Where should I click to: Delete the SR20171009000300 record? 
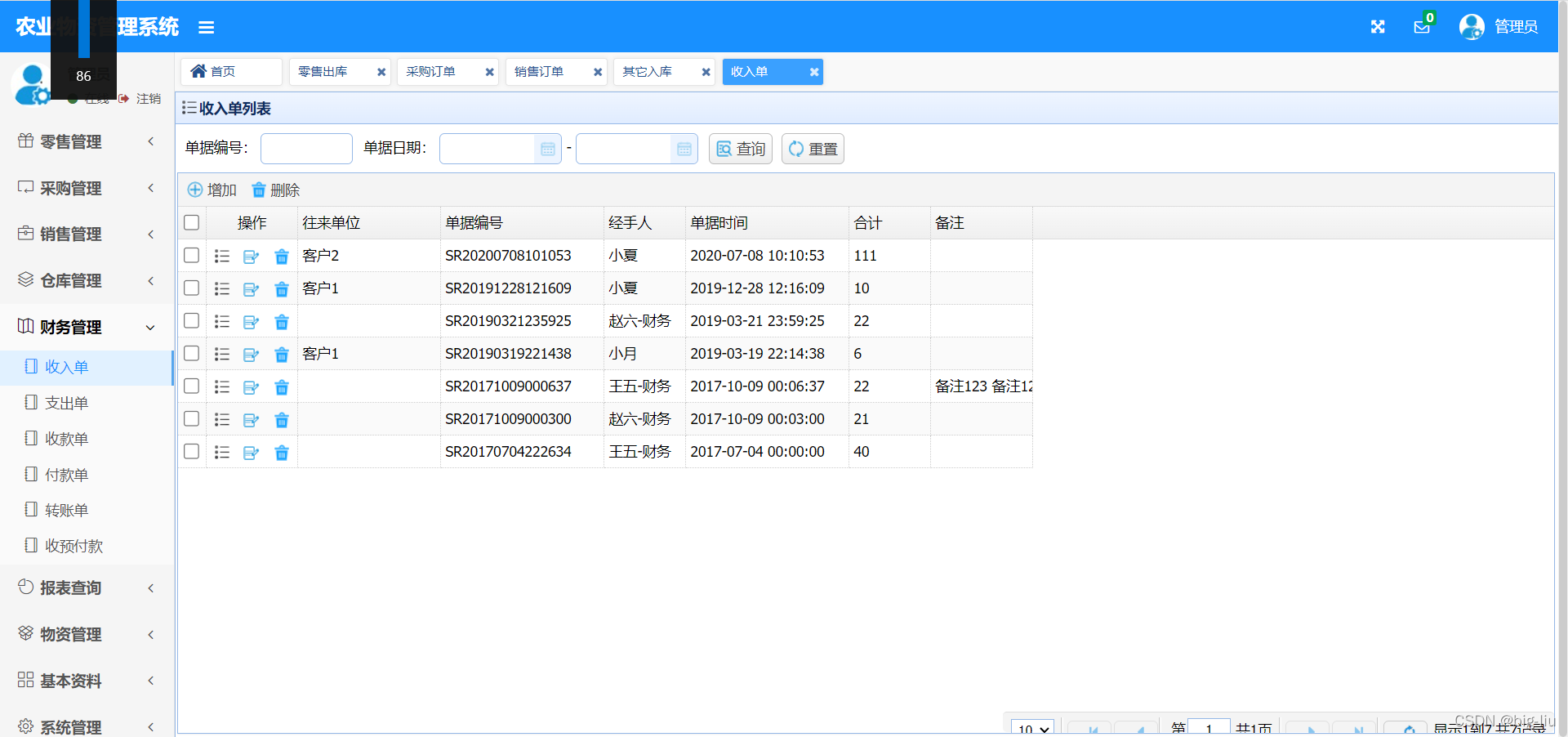pyautogui.click(x=282, y=420)
